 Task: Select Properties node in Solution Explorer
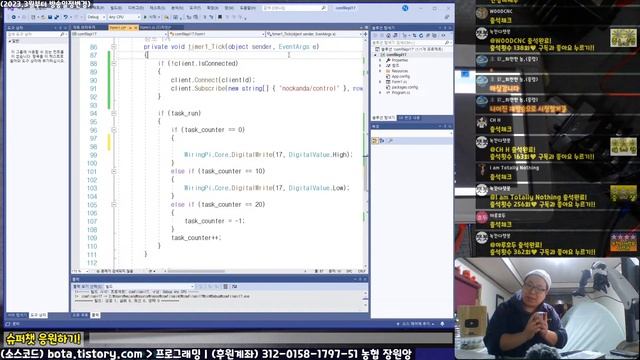tap(400, 60)
